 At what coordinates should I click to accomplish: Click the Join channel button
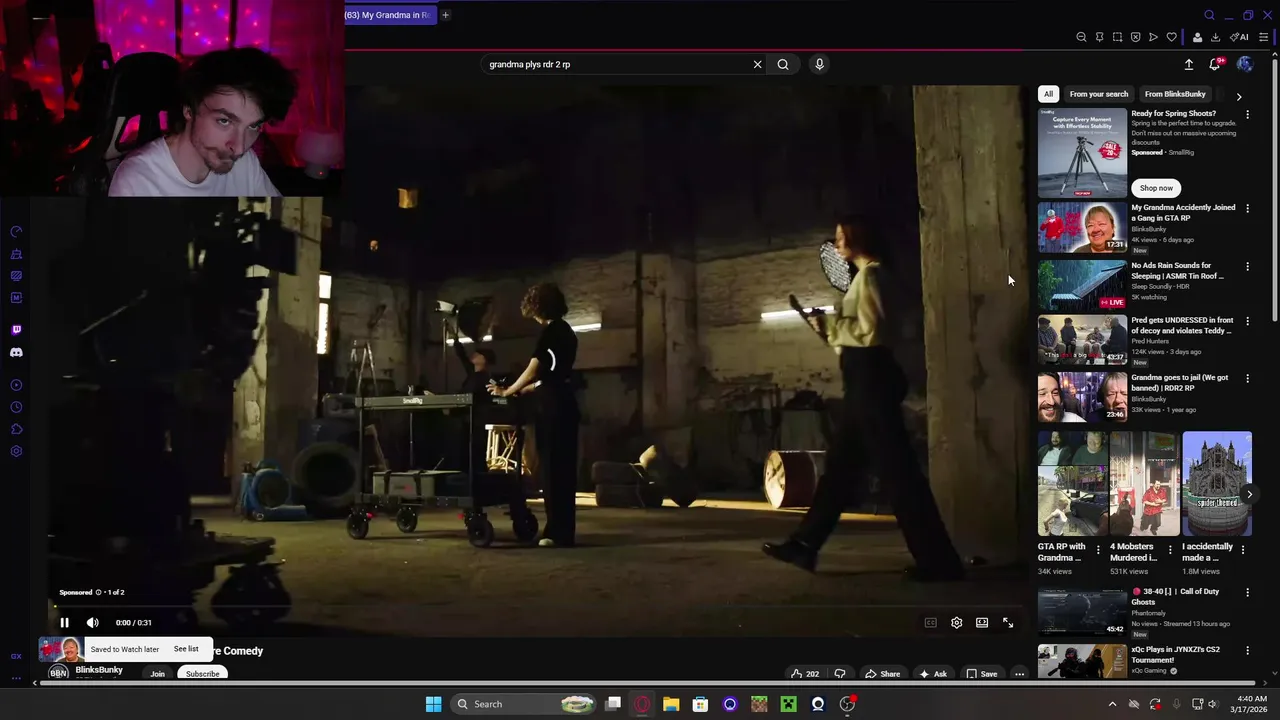pyautogui.click(x=157, y=674)
